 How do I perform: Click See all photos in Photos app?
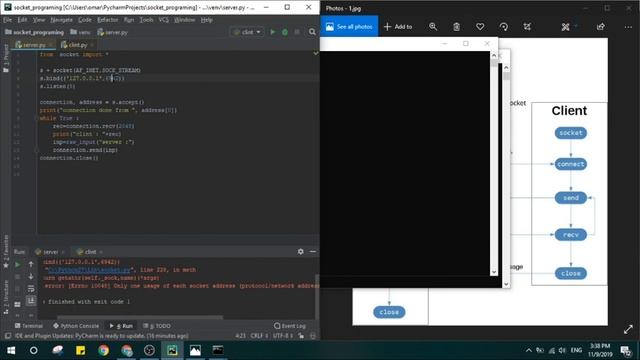(x=349, y=27)
